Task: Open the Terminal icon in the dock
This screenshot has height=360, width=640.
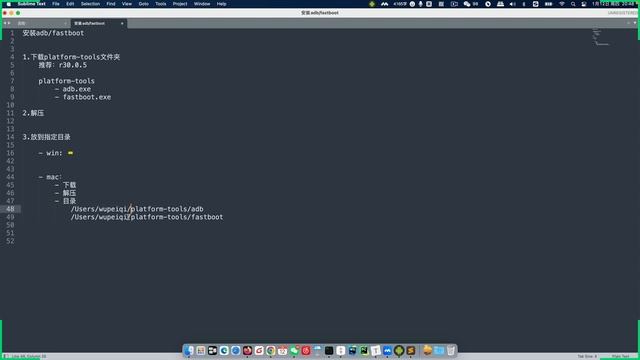Action: [329, 350]
